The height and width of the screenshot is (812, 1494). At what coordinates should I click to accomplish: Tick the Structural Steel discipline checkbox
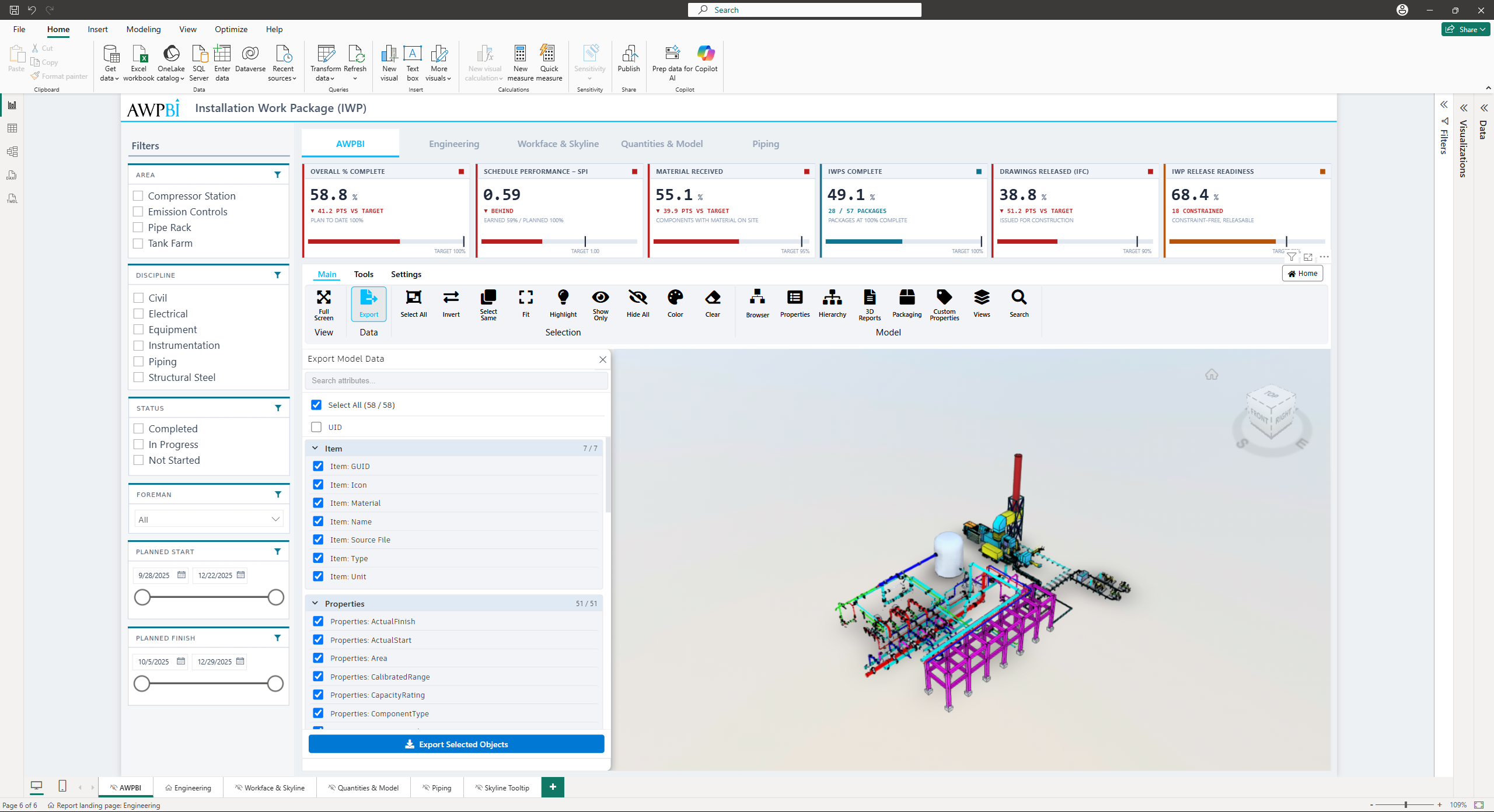point(139,377)
